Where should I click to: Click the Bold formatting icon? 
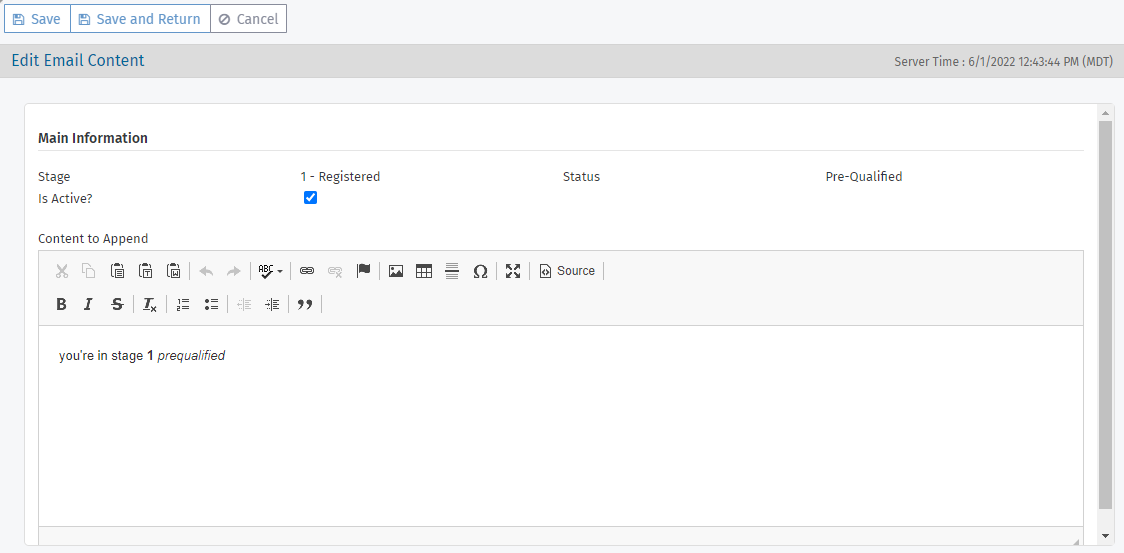61,304
